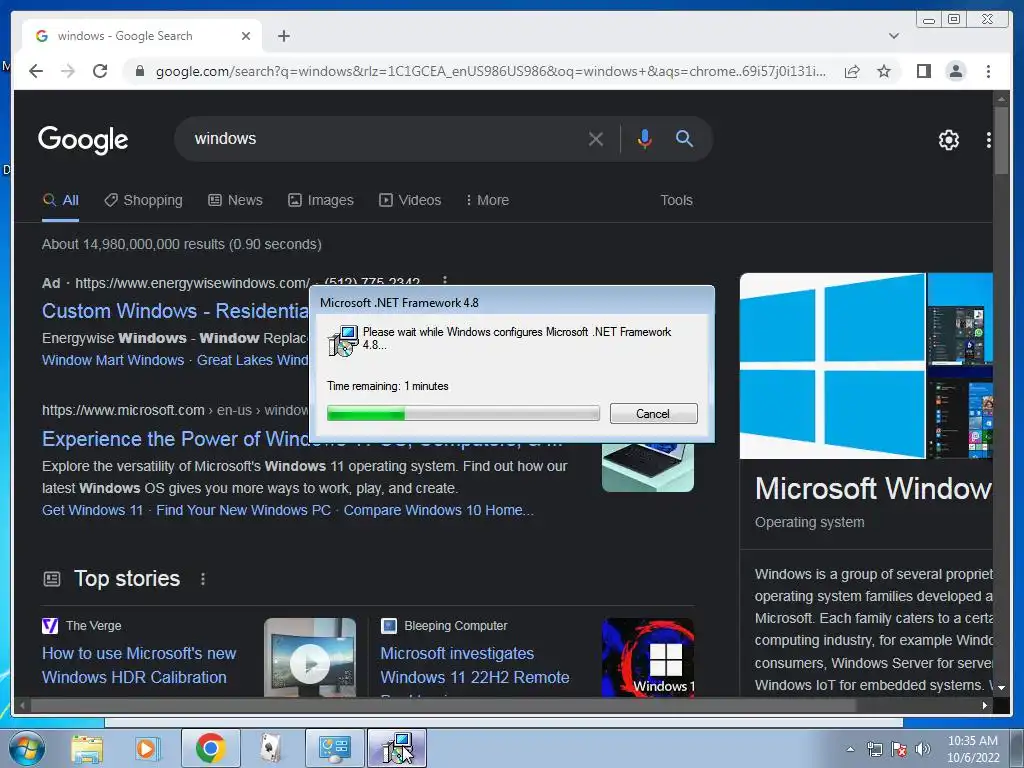Open the Solitaire cards taskbar item
This screenshot has width=1024, height=768.
point(271,748)
